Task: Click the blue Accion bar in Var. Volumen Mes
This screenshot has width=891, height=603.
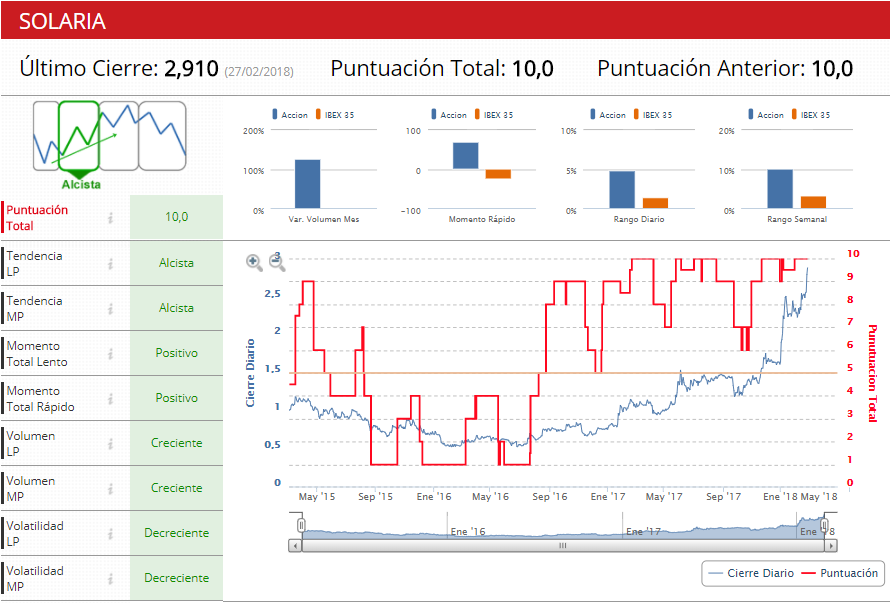Action: (307, 184)
